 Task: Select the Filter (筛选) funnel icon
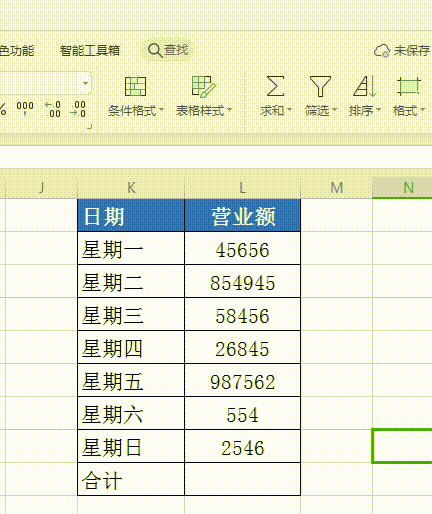point(320,86)
